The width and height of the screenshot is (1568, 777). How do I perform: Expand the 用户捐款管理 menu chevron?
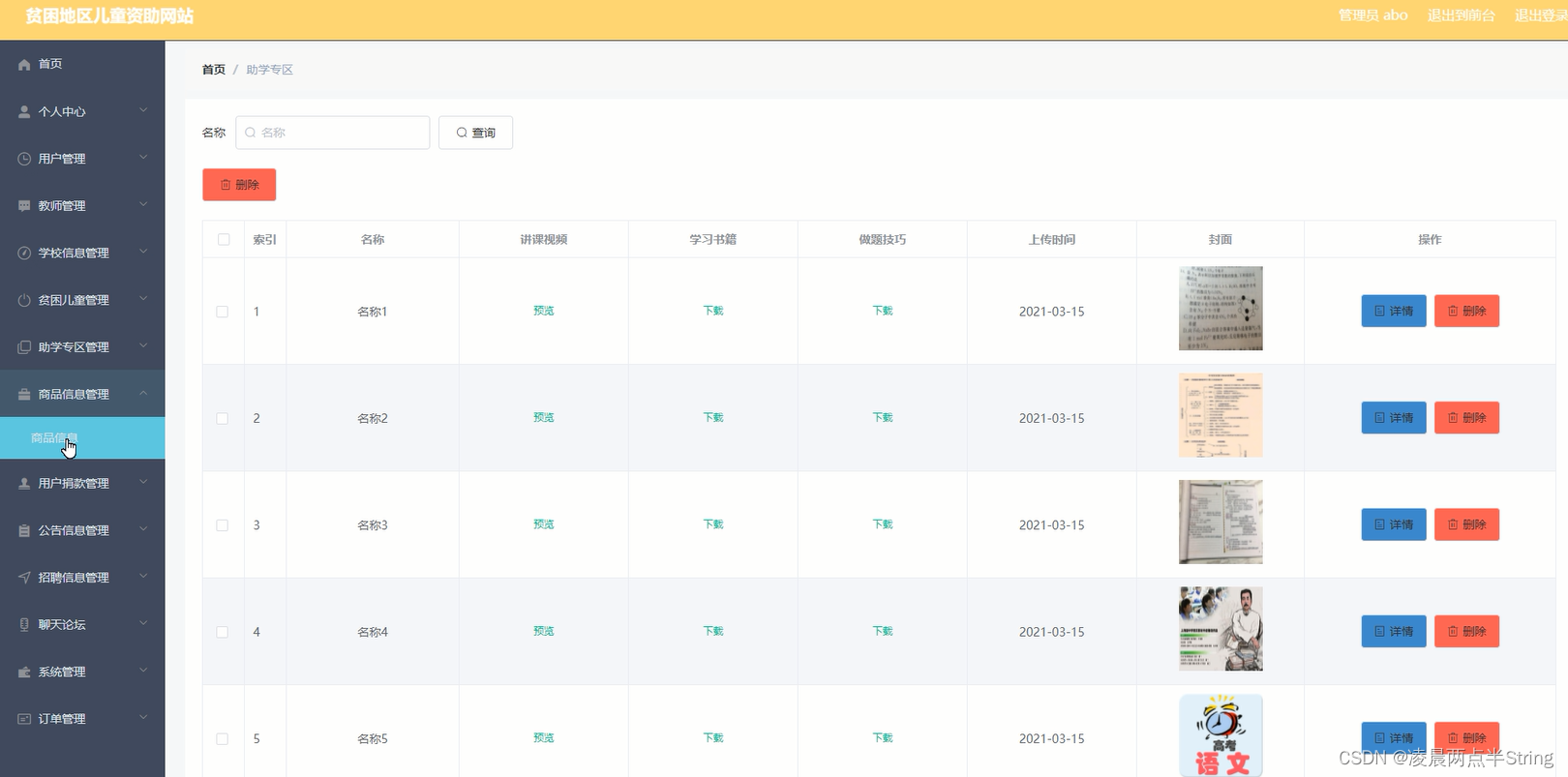143,482
